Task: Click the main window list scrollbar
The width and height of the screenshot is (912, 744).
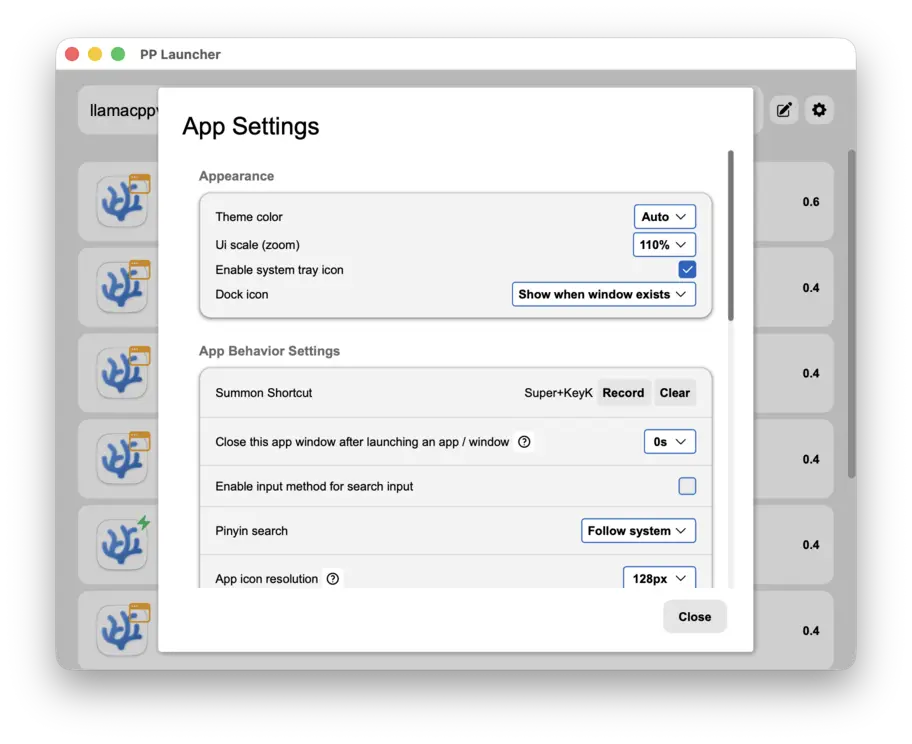Action: coord(852,314)
